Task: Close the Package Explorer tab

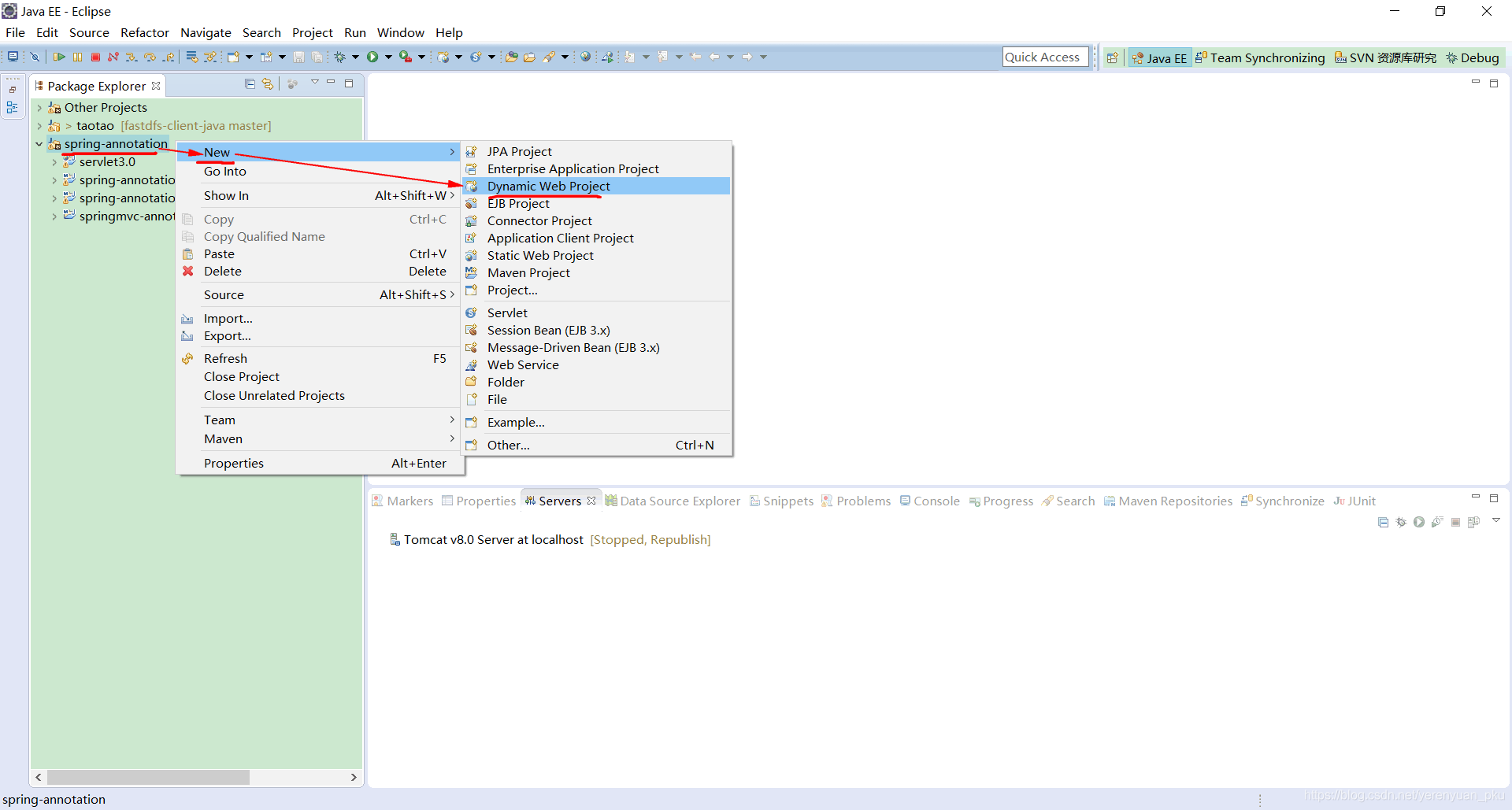Action: click(156, 86)
